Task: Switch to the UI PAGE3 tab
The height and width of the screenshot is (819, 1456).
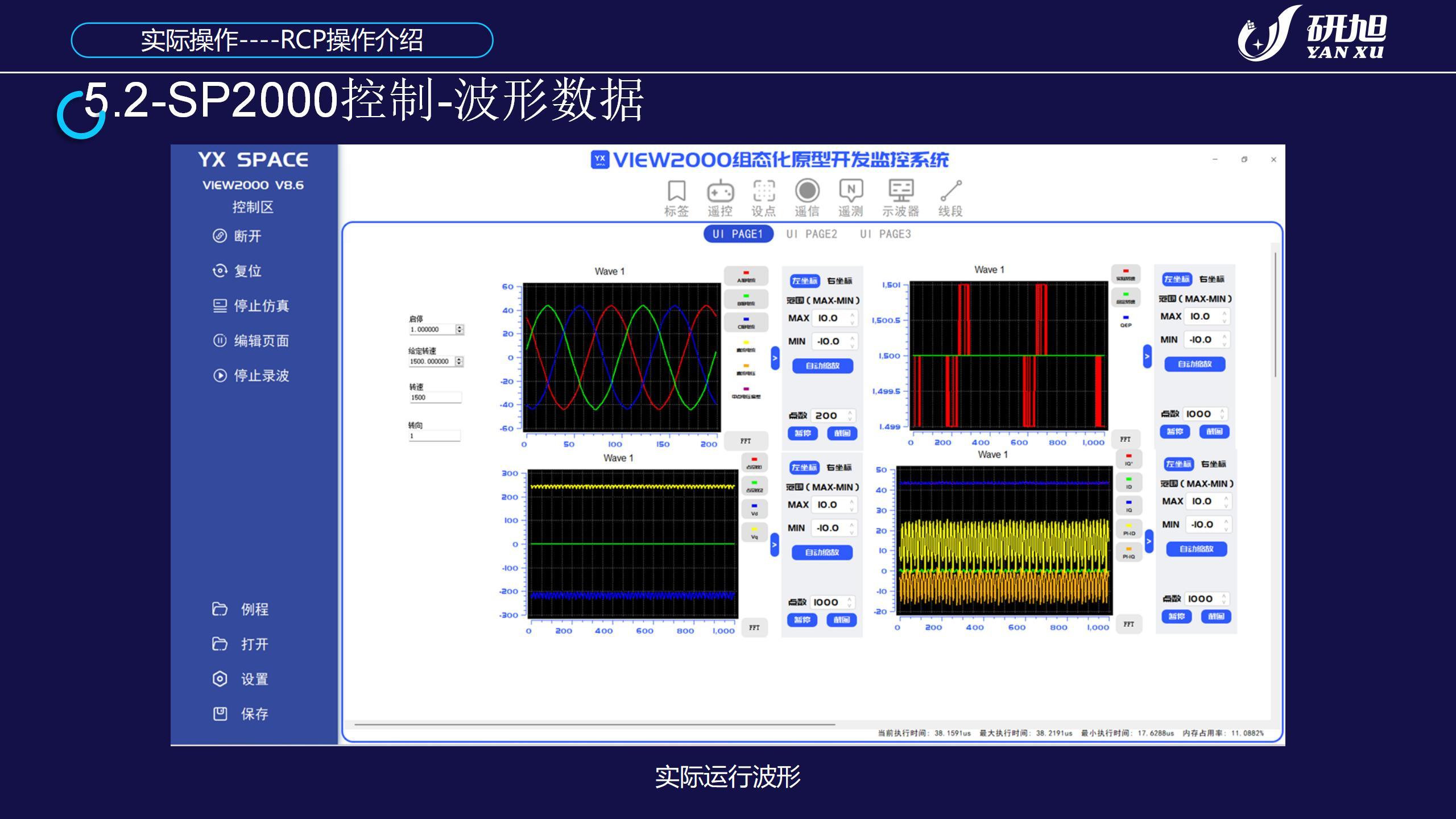Action: pos(886,234)
